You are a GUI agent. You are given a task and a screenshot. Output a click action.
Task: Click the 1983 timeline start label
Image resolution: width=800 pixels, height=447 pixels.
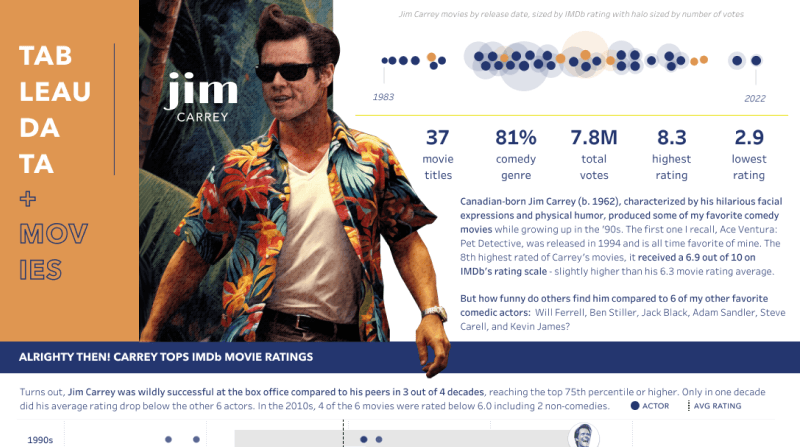pyautogui.click(x=383, y=97)
